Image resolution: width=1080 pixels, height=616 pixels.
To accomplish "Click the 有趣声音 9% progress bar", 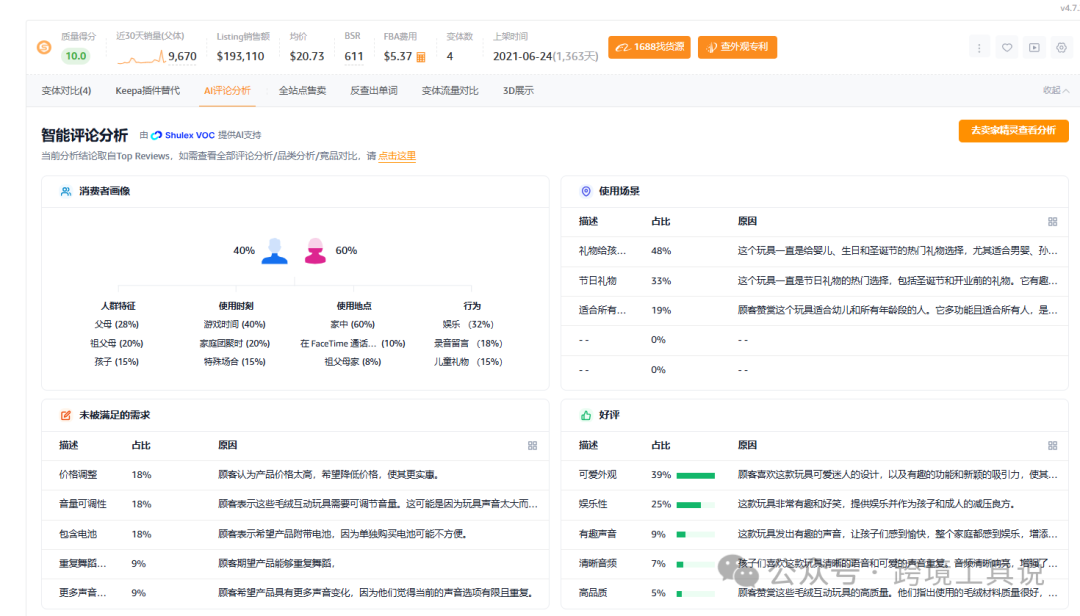I will pyautogui.click(x=696, y=535).
